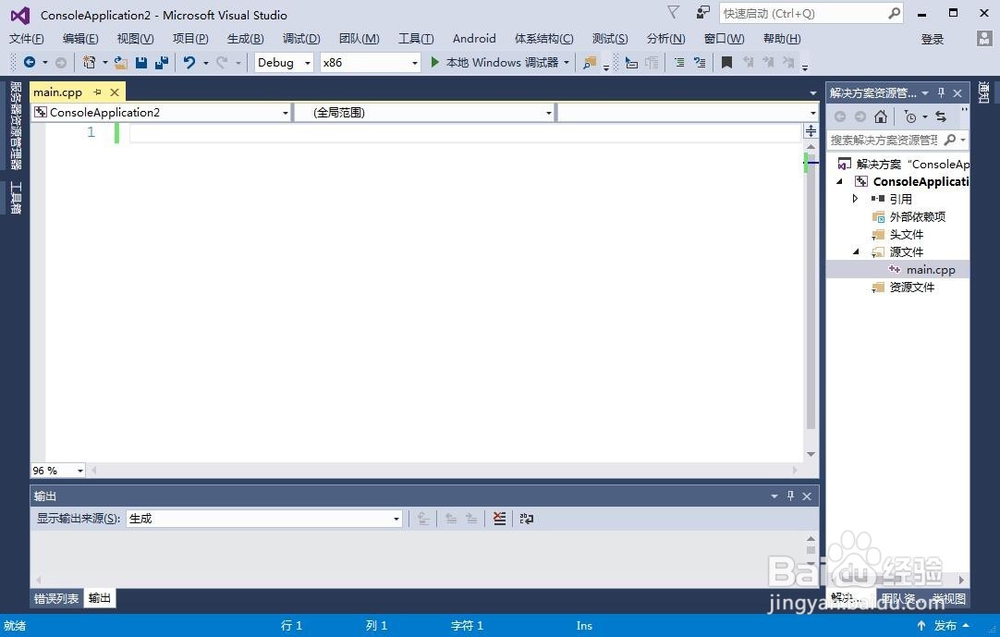Select the 资源文件 folder
The image size is (1000, 637).
911,288
